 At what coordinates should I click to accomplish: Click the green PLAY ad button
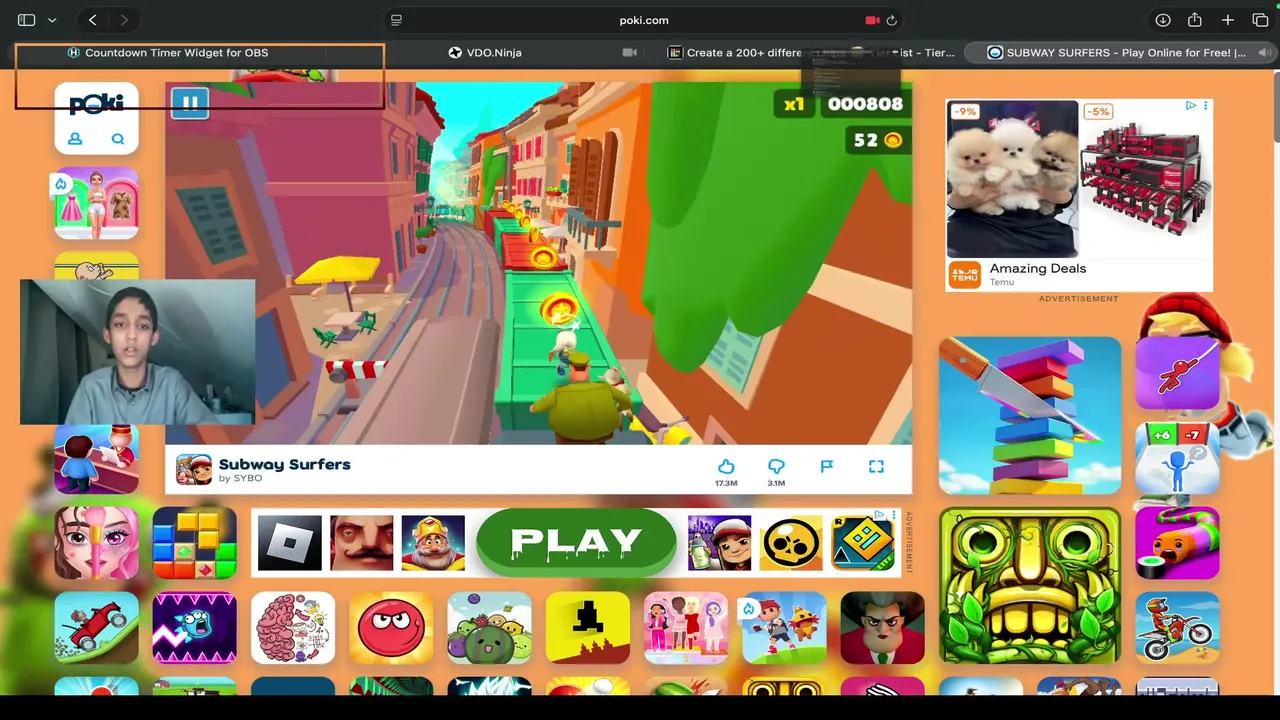(x=577, y=542)
